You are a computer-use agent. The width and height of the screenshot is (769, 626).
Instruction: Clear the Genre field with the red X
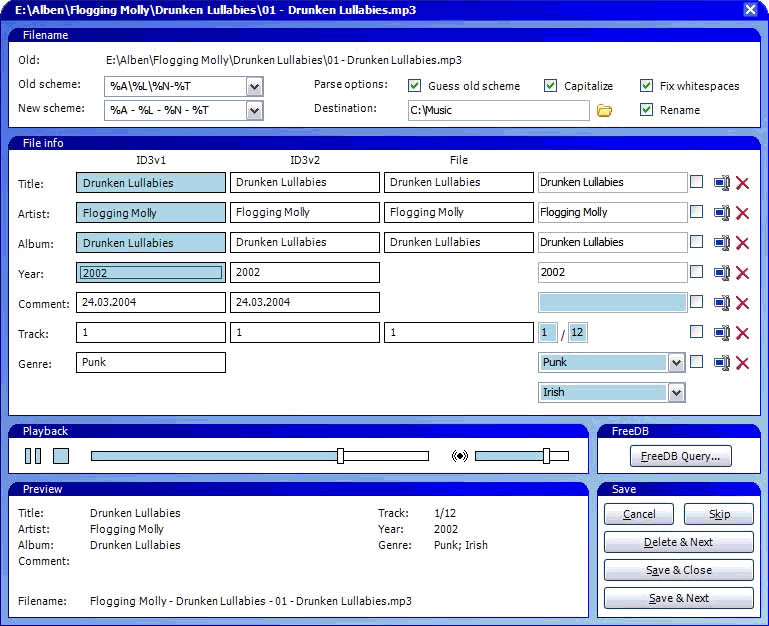tap(743, 363)
